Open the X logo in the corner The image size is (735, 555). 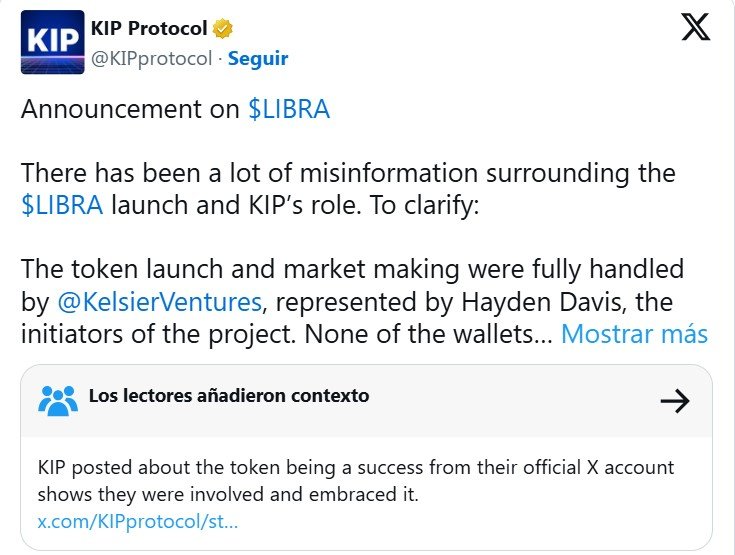[x=696, y=28]
